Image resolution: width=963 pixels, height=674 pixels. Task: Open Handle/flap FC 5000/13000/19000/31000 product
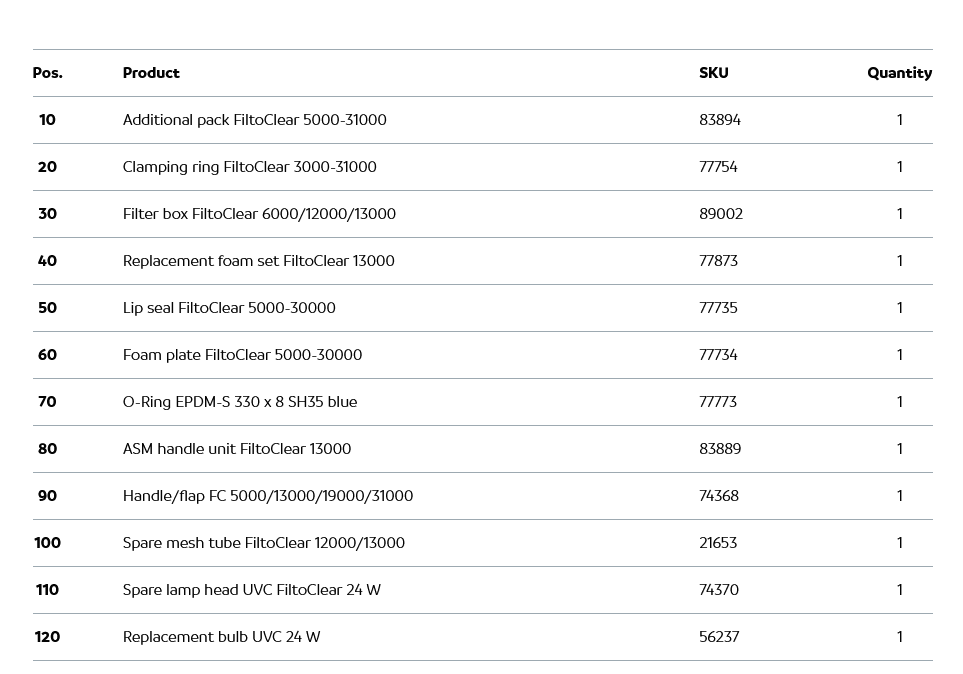pos(267,496)
